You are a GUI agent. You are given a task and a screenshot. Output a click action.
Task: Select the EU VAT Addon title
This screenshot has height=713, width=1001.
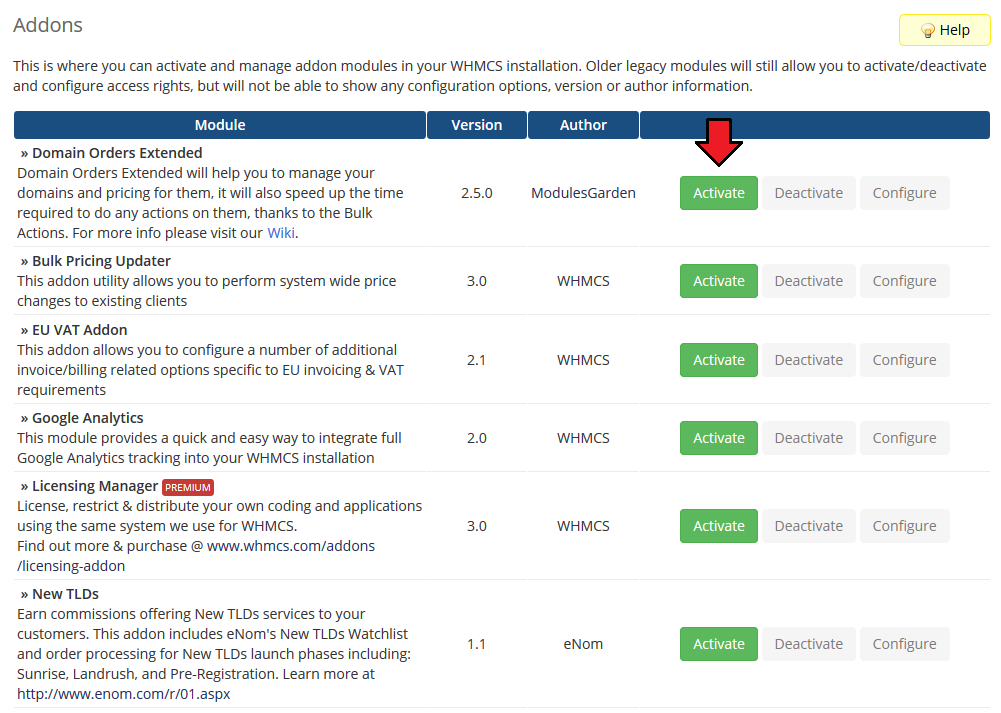[79, 330]
